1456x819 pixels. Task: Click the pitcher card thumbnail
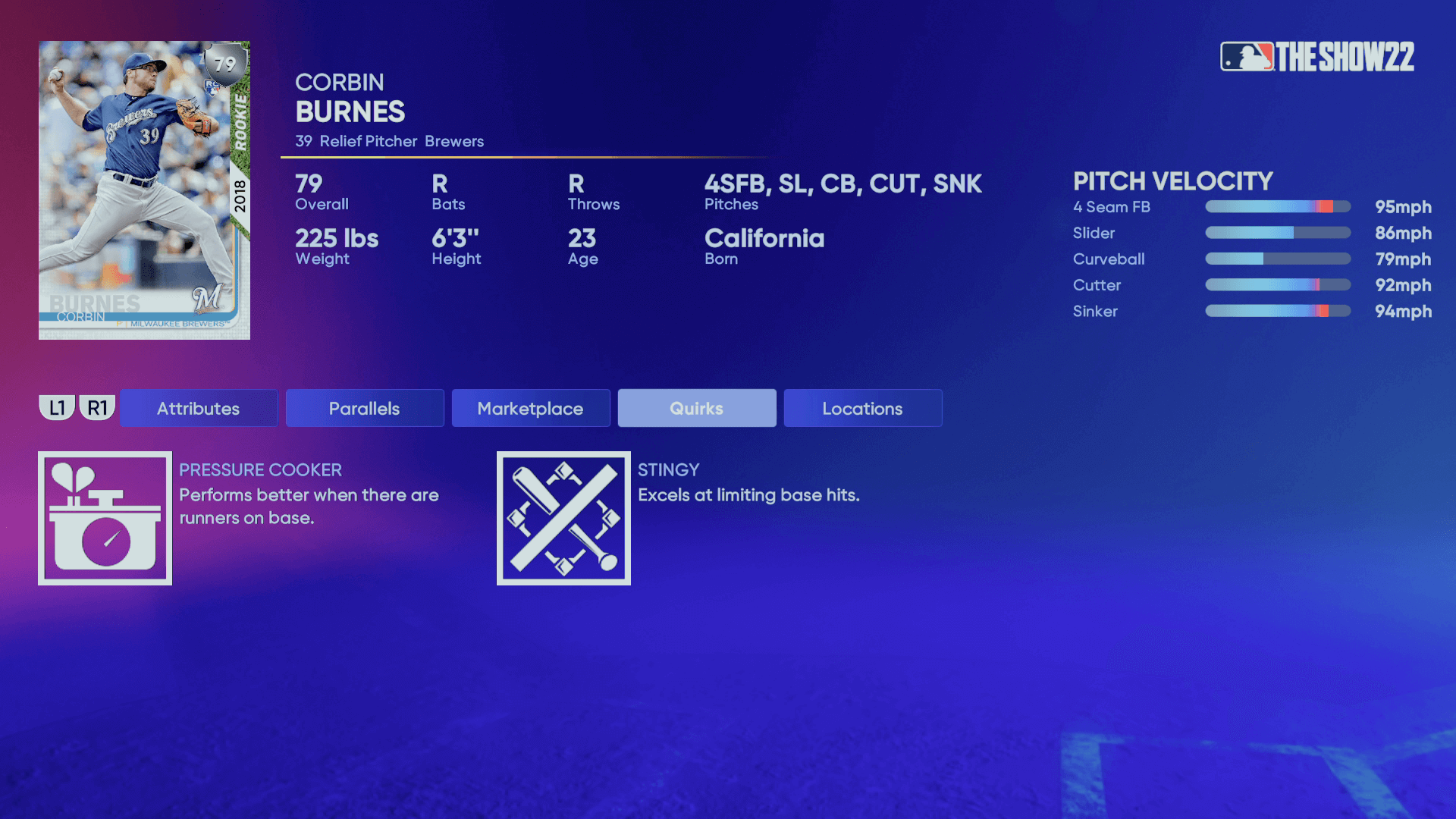click(144, 190)
